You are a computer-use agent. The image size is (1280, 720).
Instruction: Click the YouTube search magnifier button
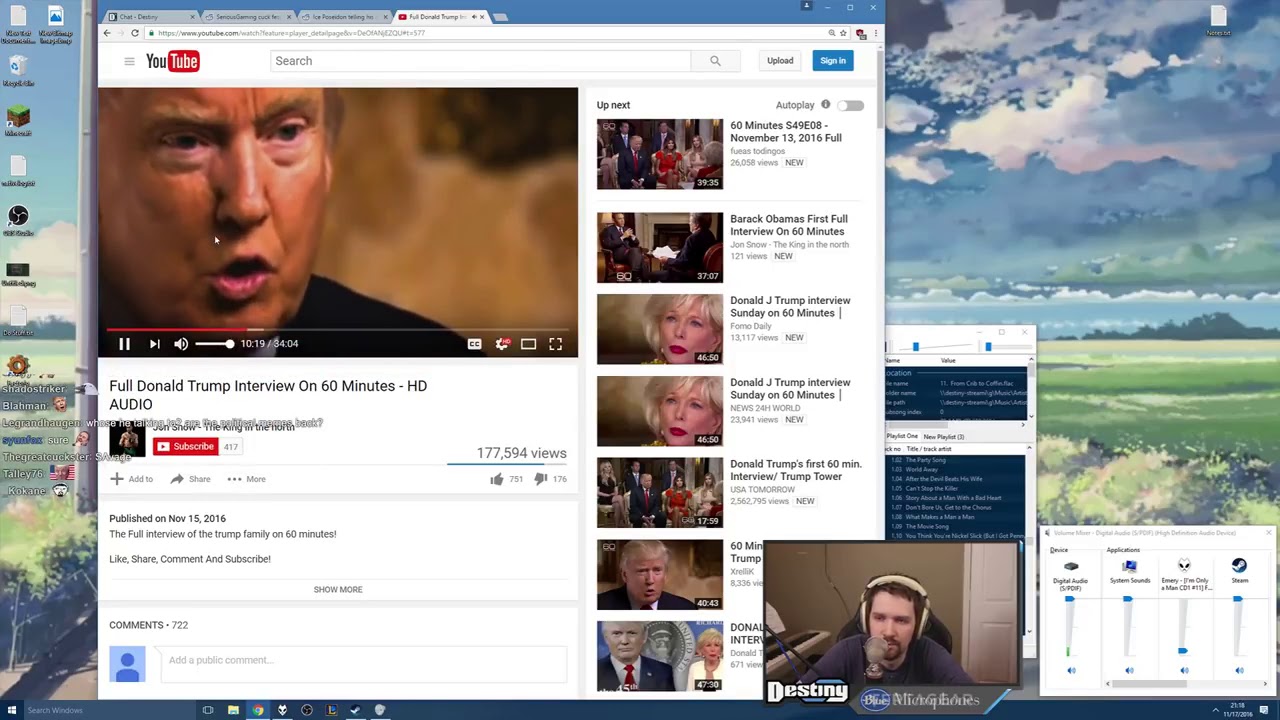pos(715,61)
